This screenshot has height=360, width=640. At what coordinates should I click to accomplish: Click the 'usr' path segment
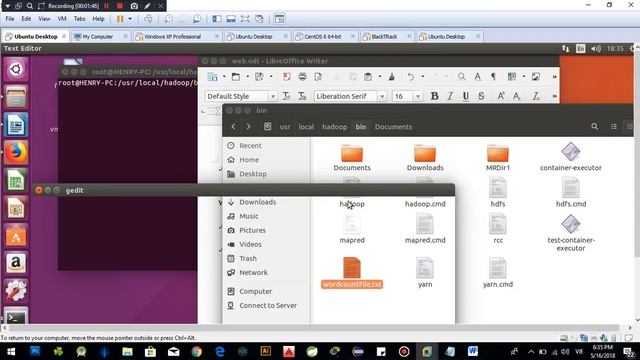click(285, 127)
